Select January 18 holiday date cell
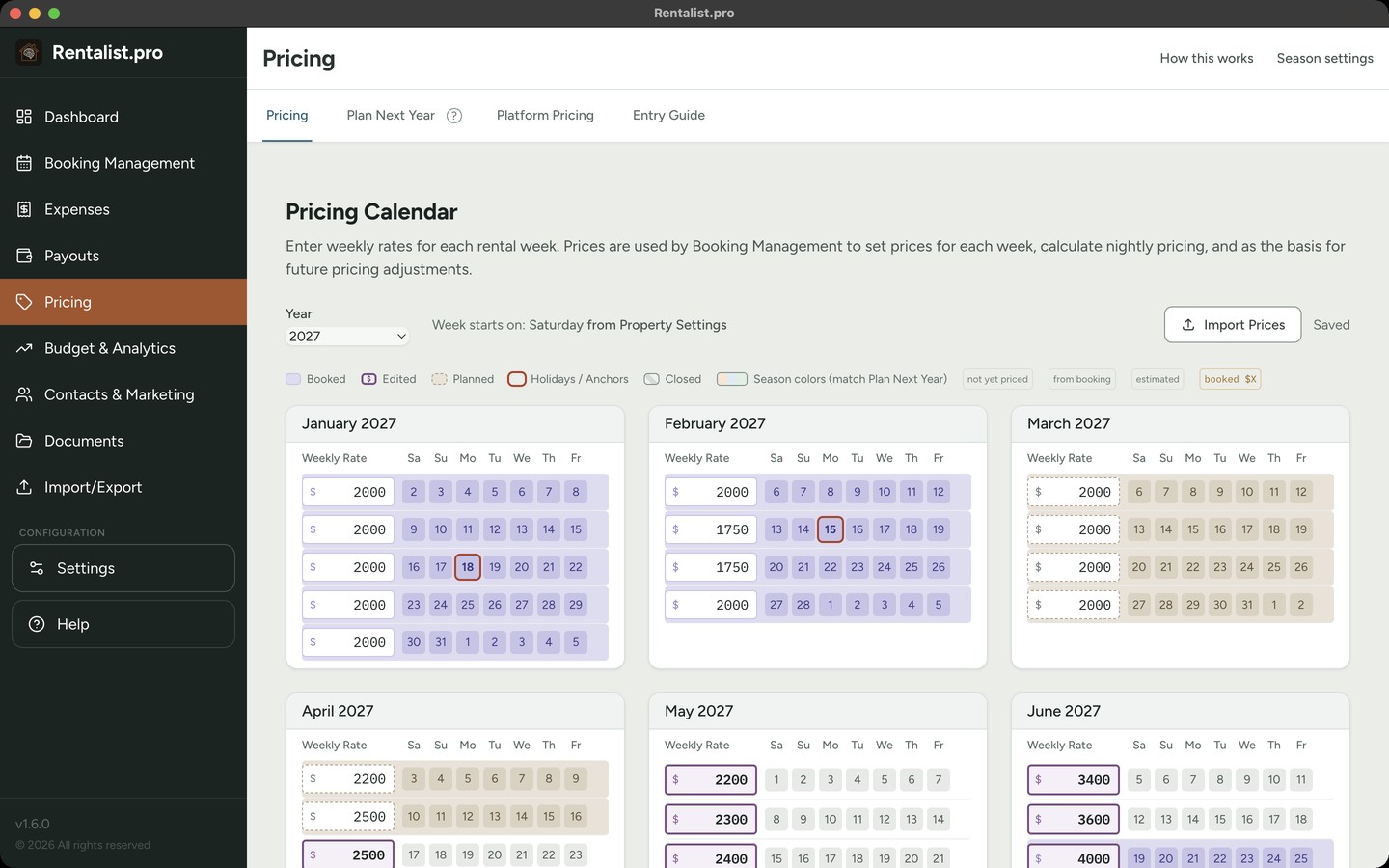Image resolution: width=1389 pixels, height=868 pixels. click(468, 567)
